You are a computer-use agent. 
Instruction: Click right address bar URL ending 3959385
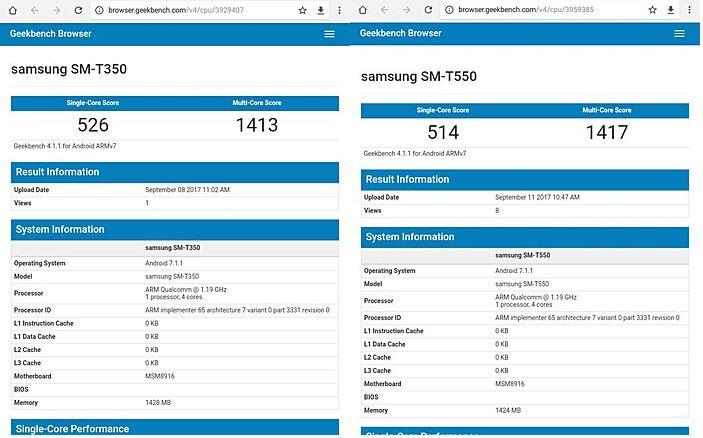(x=526, y=9)
